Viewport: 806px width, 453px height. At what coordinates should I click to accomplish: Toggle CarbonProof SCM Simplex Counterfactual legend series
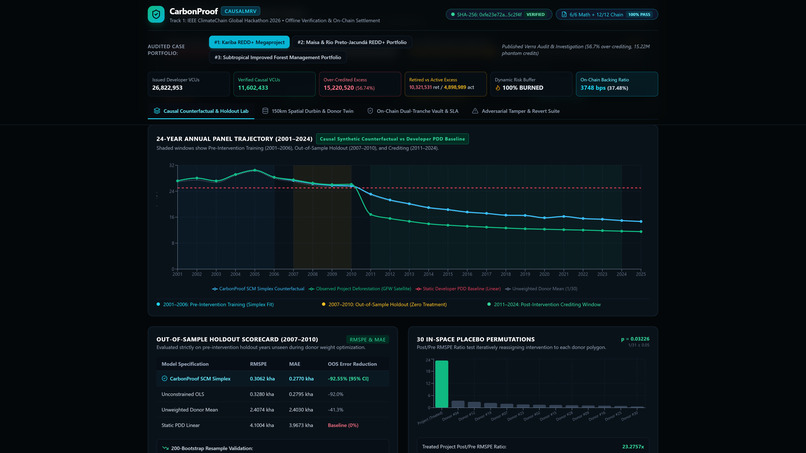point(258,289)
